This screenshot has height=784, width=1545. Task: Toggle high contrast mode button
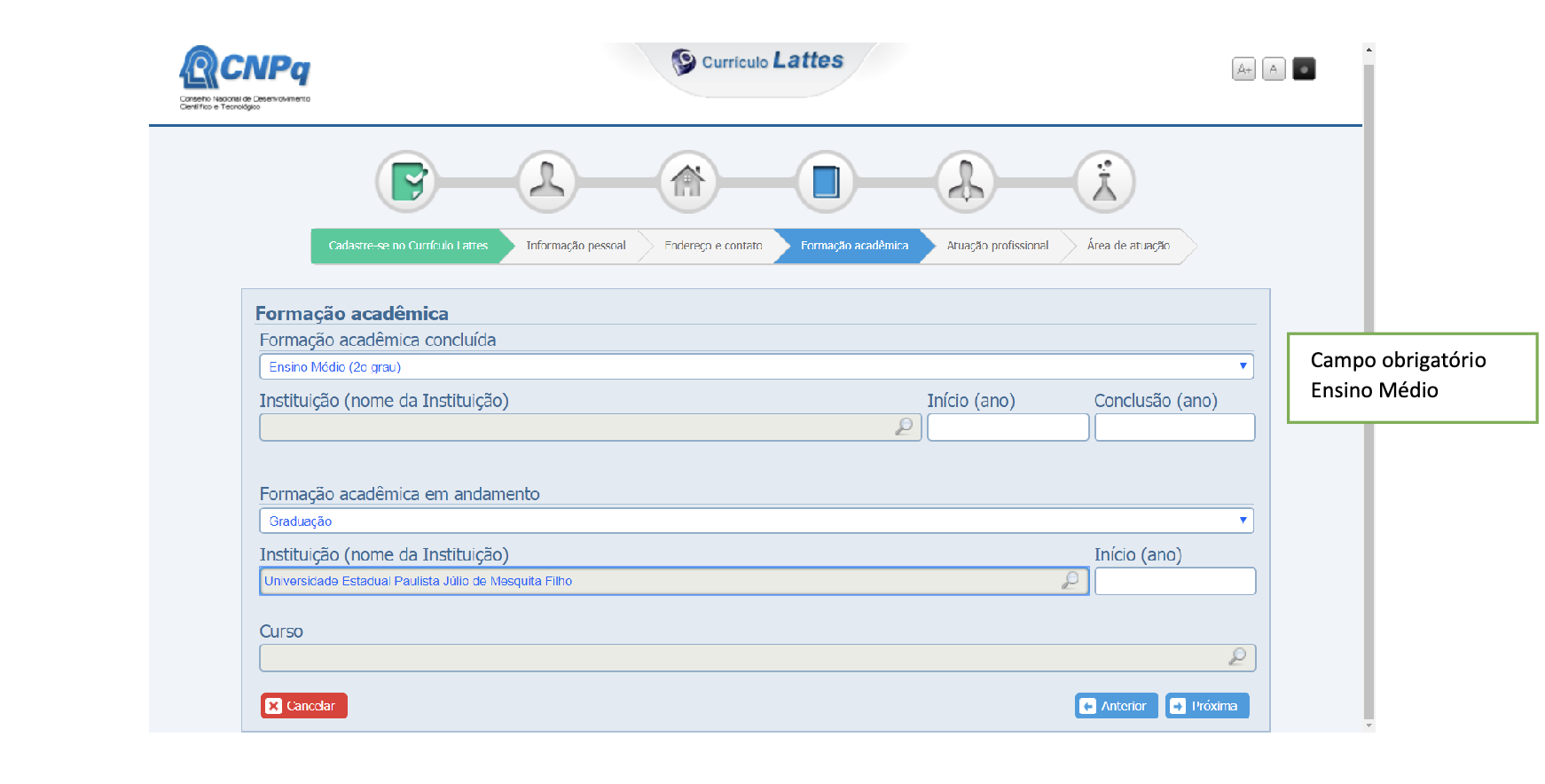click(x=1304, y=69)
